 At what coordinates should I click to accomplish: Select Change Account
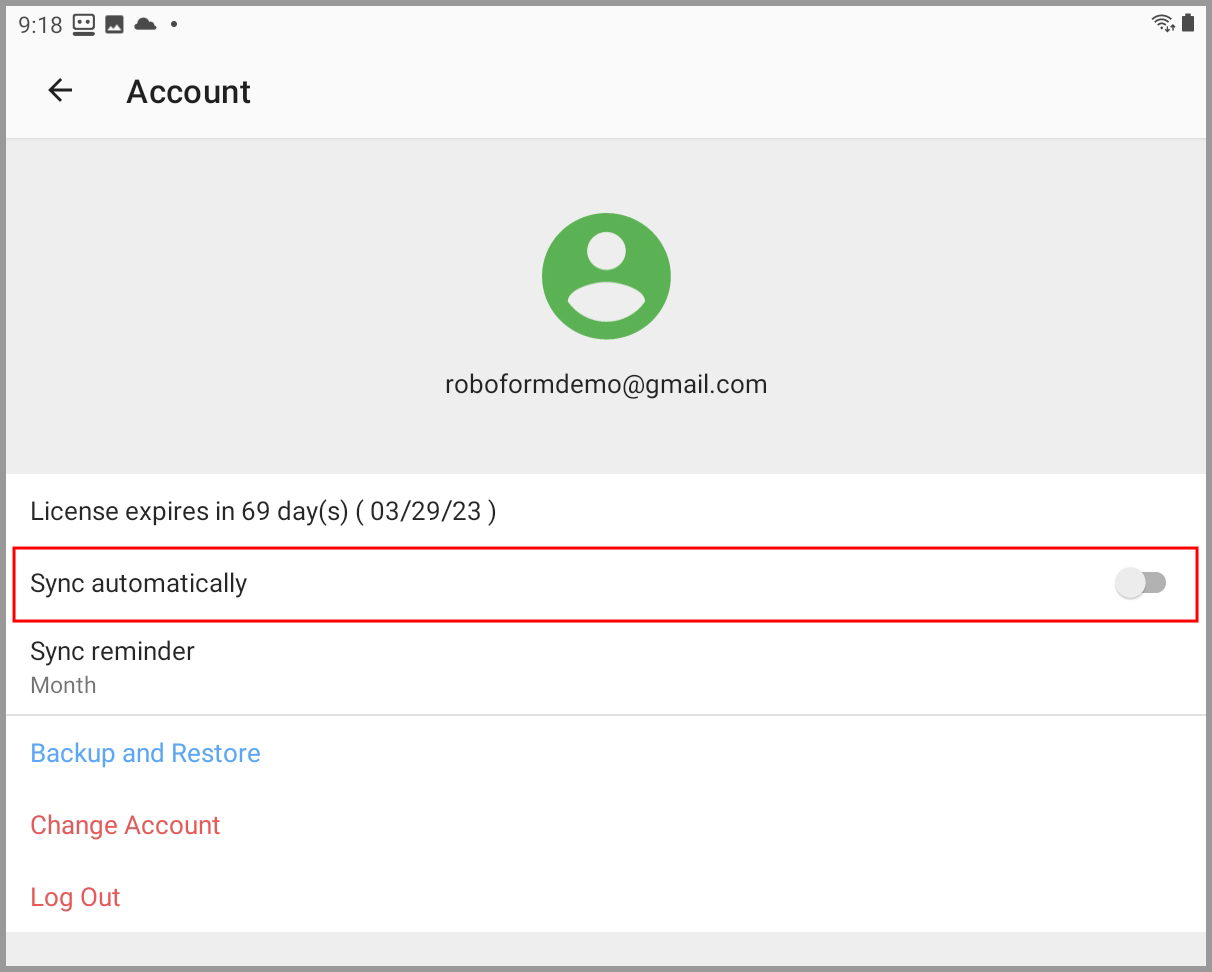(x=125, y=825)
